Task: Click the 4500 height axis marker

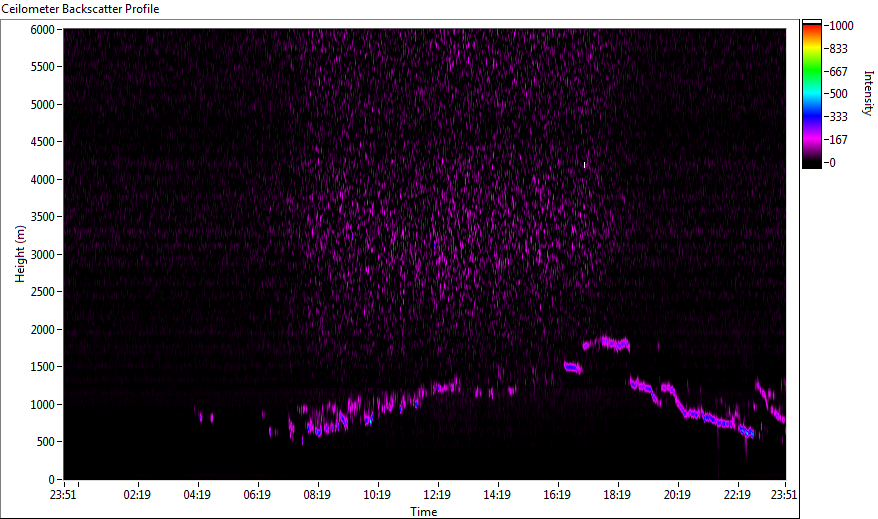Action: (43, 142)
